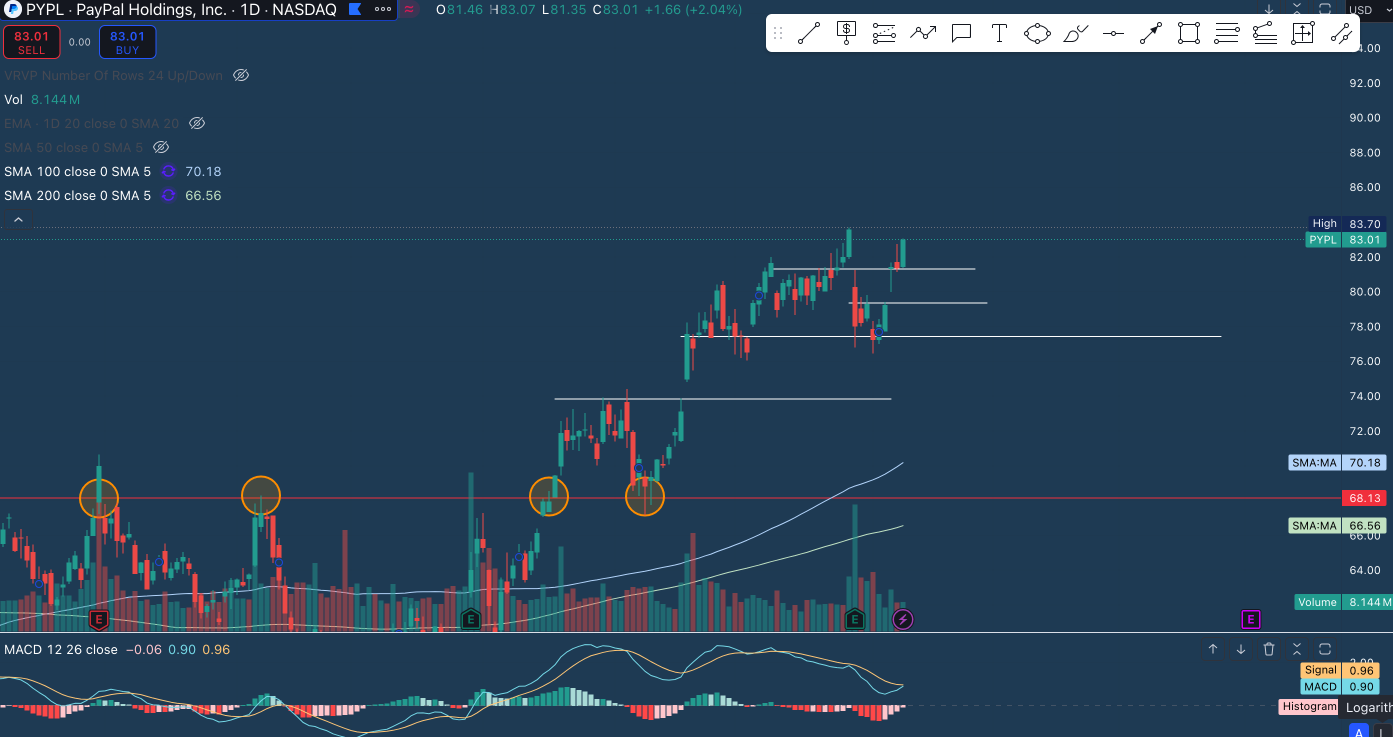Click the 83.01 SELL button
1393x737 pixels.
[x=31, y=42]
